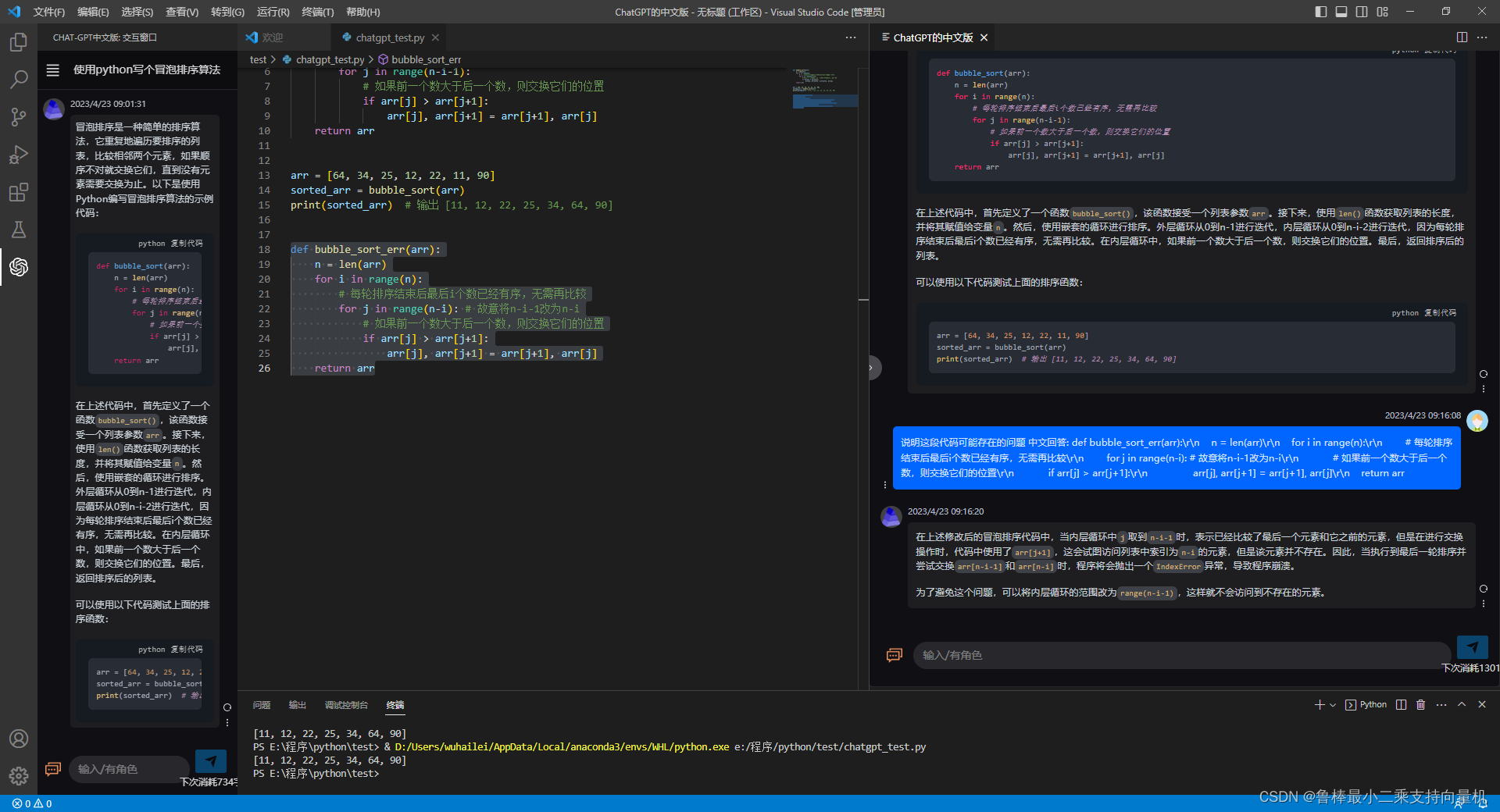Open the 查看(V) menu
This screenshot has height=812, width=1500.
coord(182,12)
